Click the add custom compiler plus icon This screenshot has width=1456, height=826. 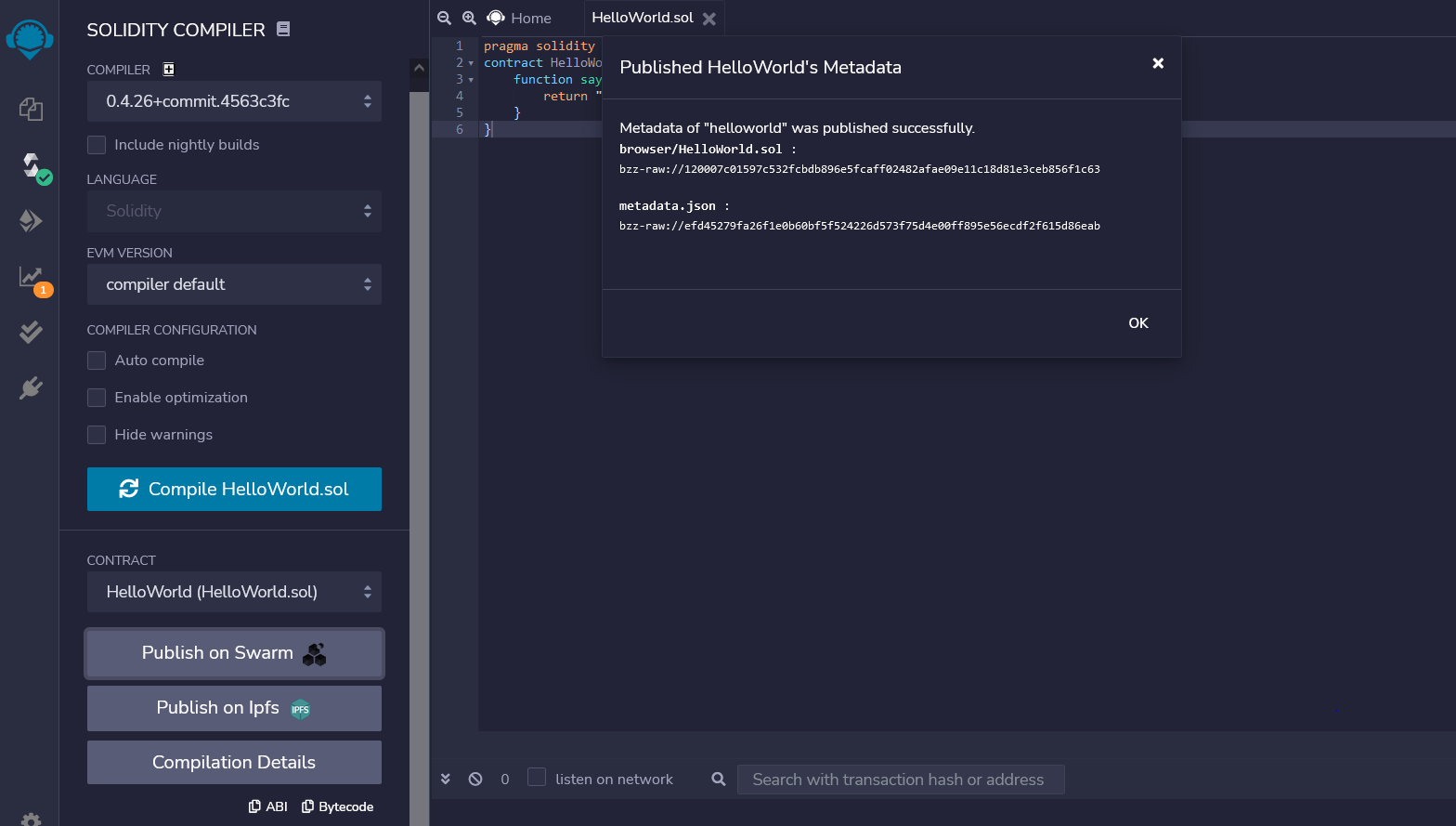[168, 69]
